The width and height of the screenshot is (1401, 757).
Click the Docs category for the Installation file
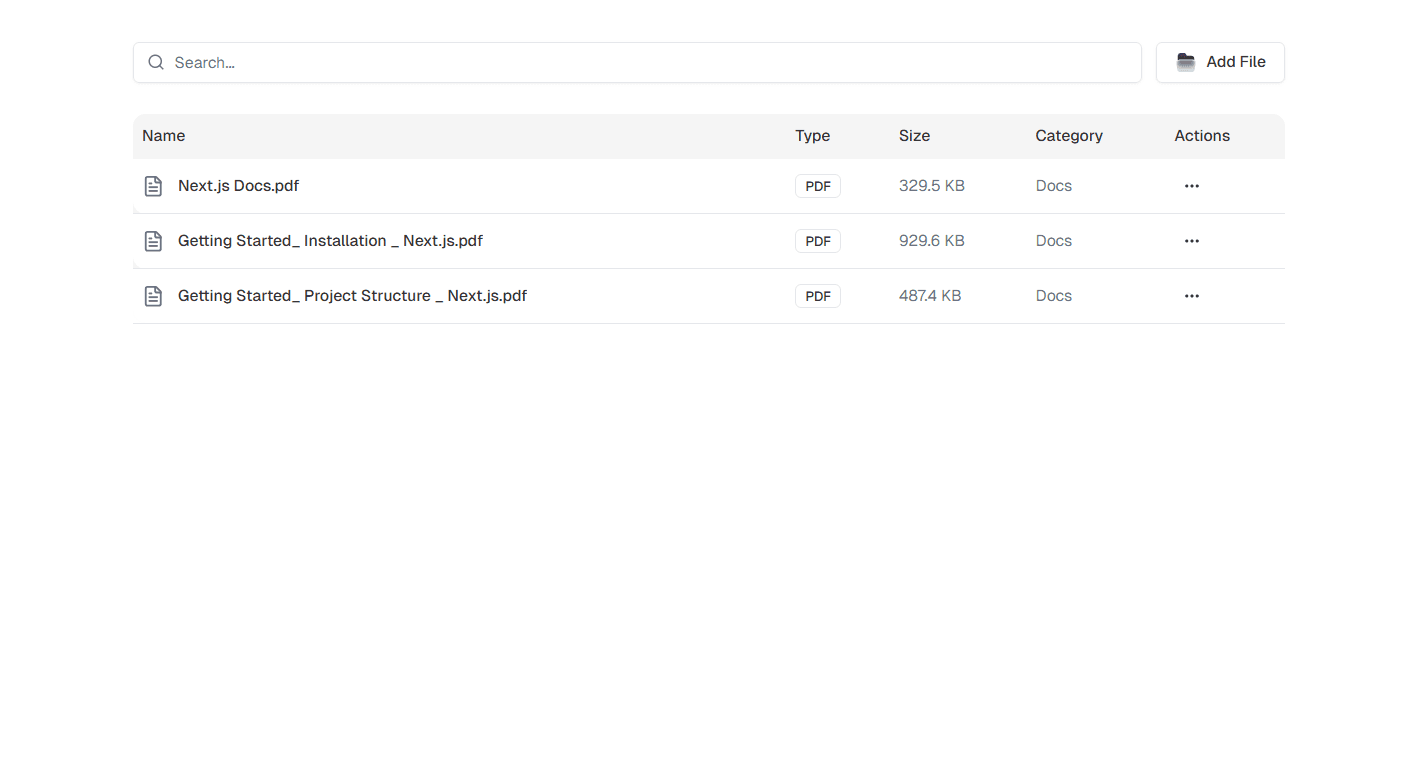click(x=1053, y=240)
